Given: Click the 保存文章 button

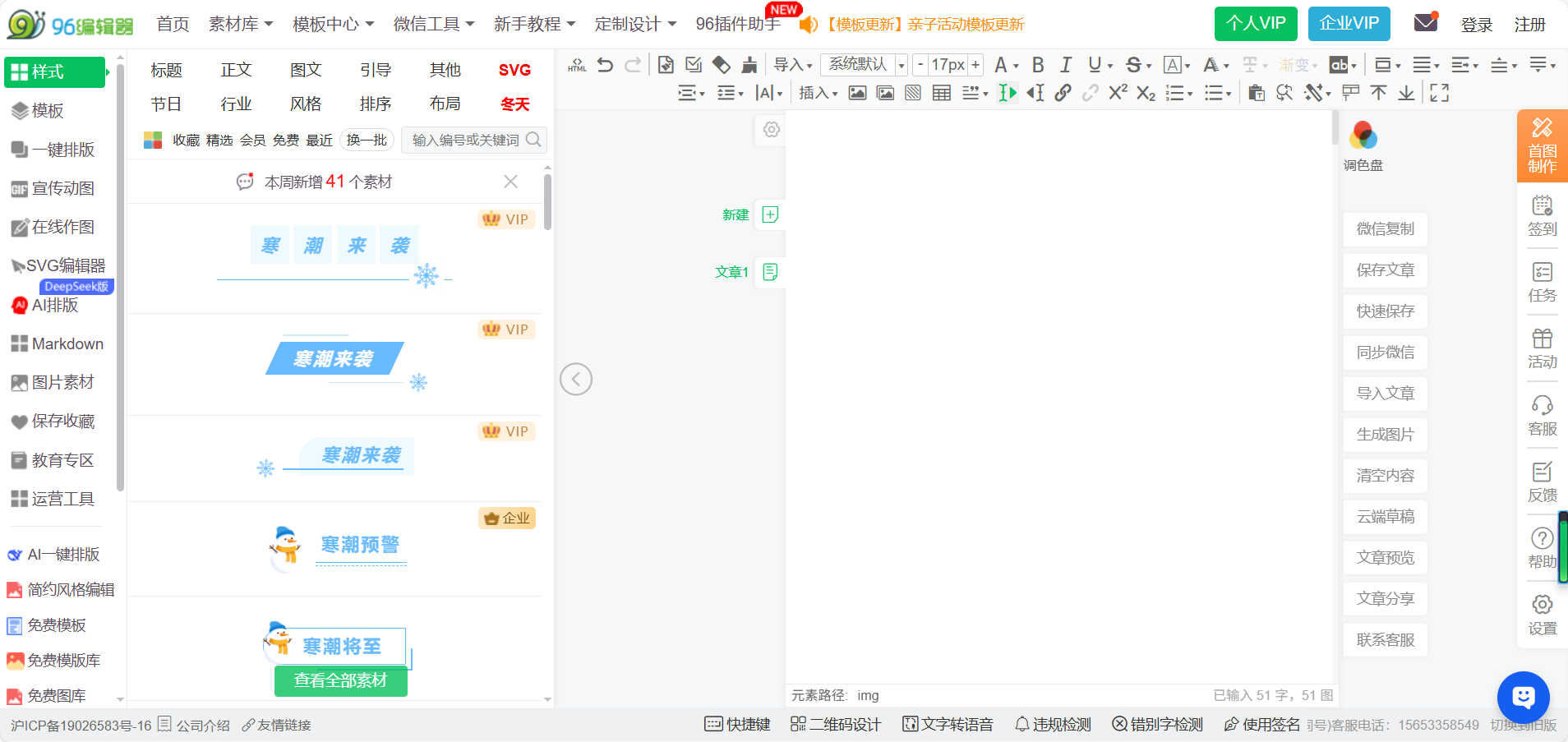Looking at the screenshot, I should click(1384, 270).
